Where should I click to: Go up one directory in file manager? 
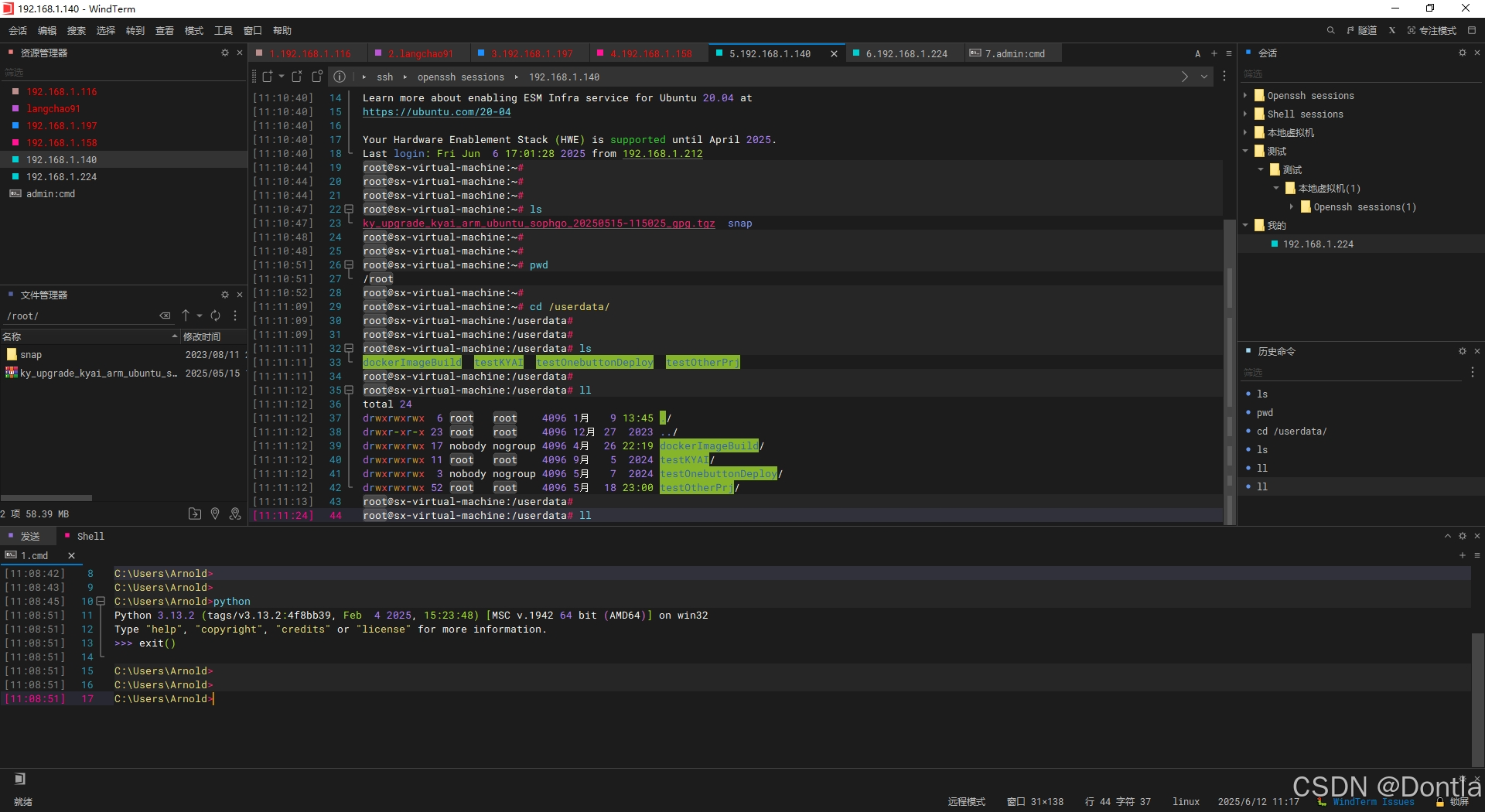186,316
